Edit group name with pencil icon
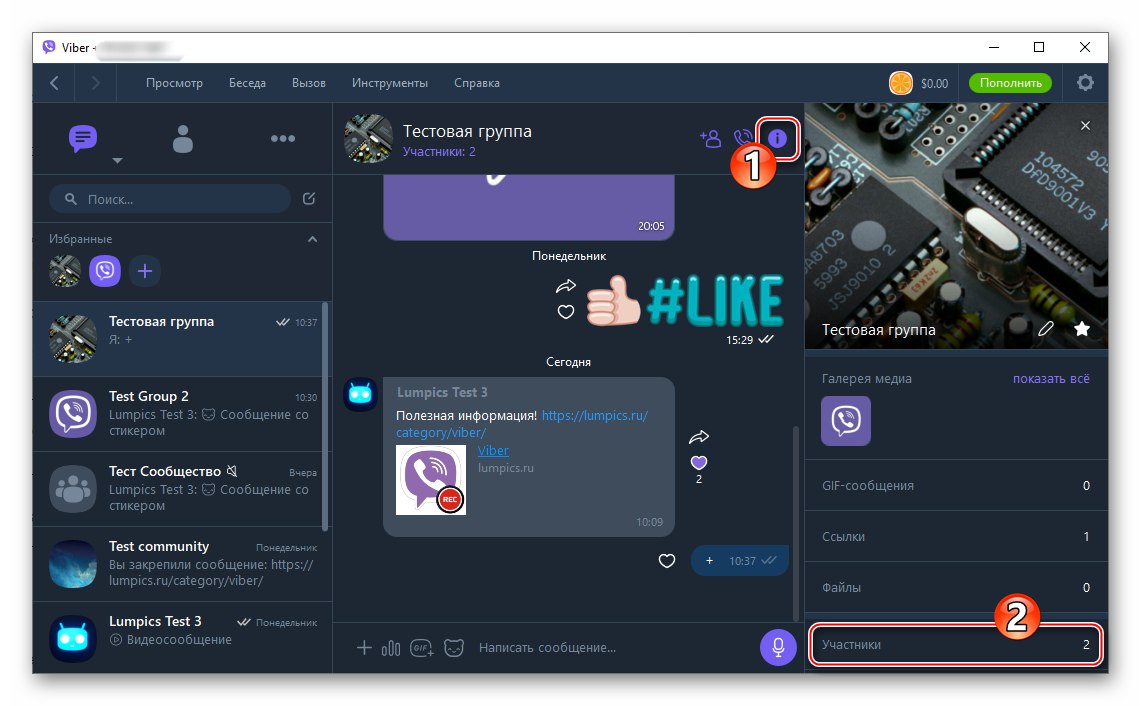The height and width of the screenshot is (706, 1141). click(1045, 329)
